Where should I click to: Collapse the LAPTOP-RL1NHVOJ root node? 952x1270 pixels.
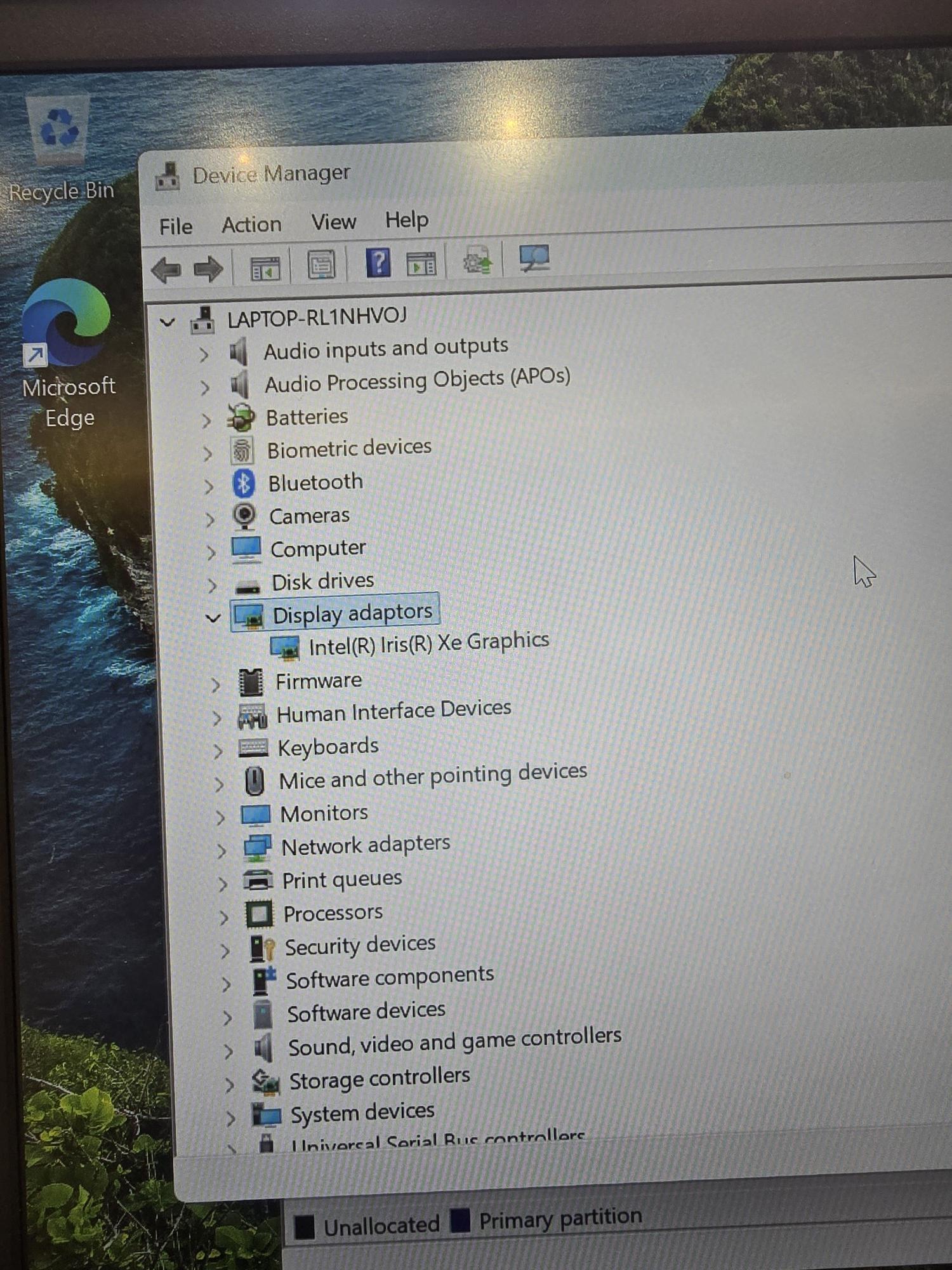click(167, 322)
